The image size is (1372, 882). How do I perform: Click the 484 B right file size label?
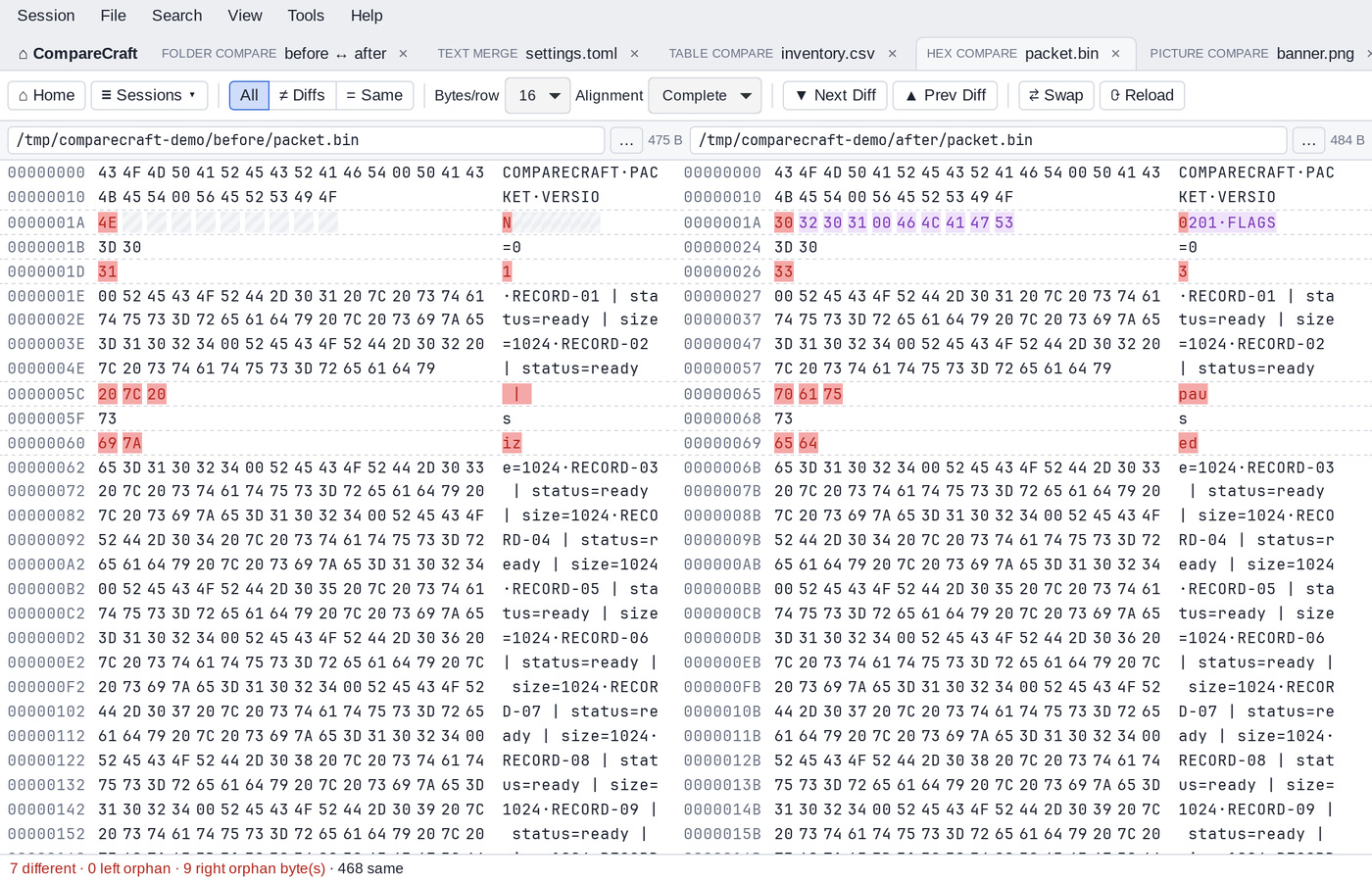(1347, 140)
